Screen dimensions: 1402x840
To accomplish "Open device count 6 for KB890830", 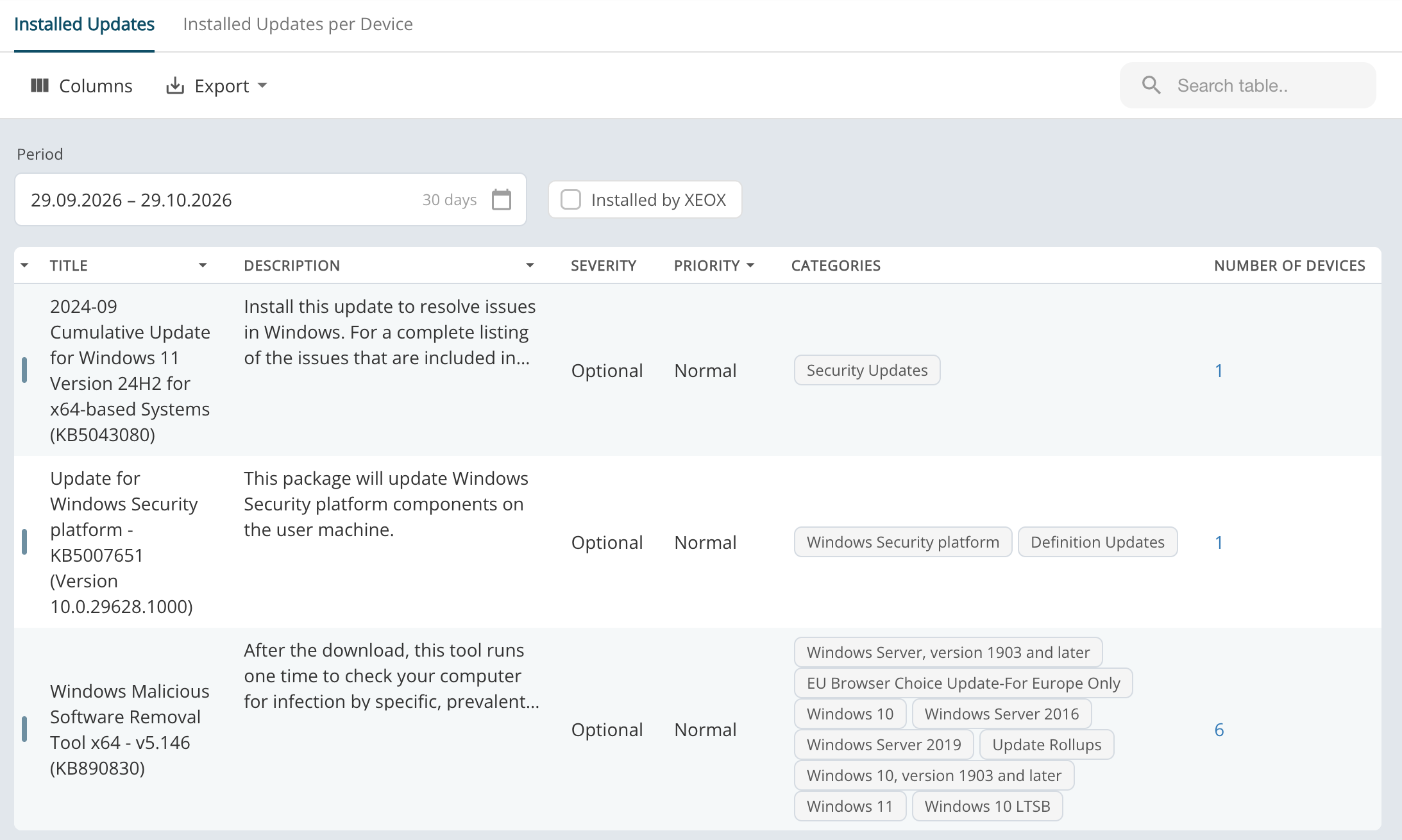I will click(1219, 730).
